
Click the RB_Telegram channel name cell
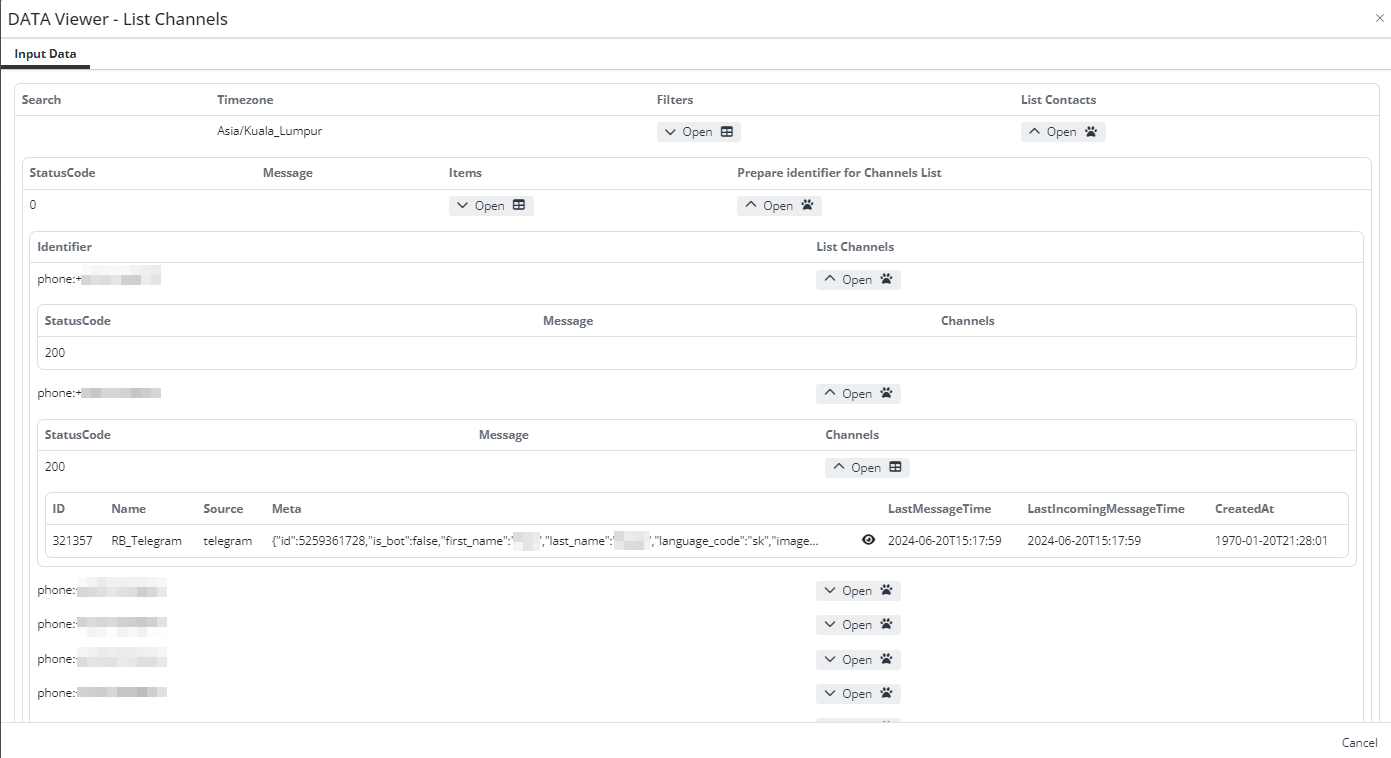click(146, 541)
